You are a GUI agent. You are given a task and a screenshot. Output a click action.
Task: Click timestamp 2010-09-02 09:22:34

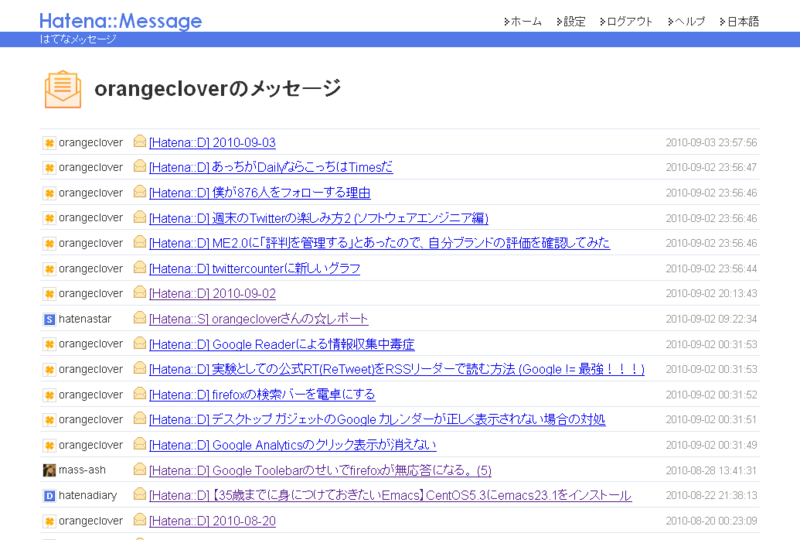tap(711, 319)
